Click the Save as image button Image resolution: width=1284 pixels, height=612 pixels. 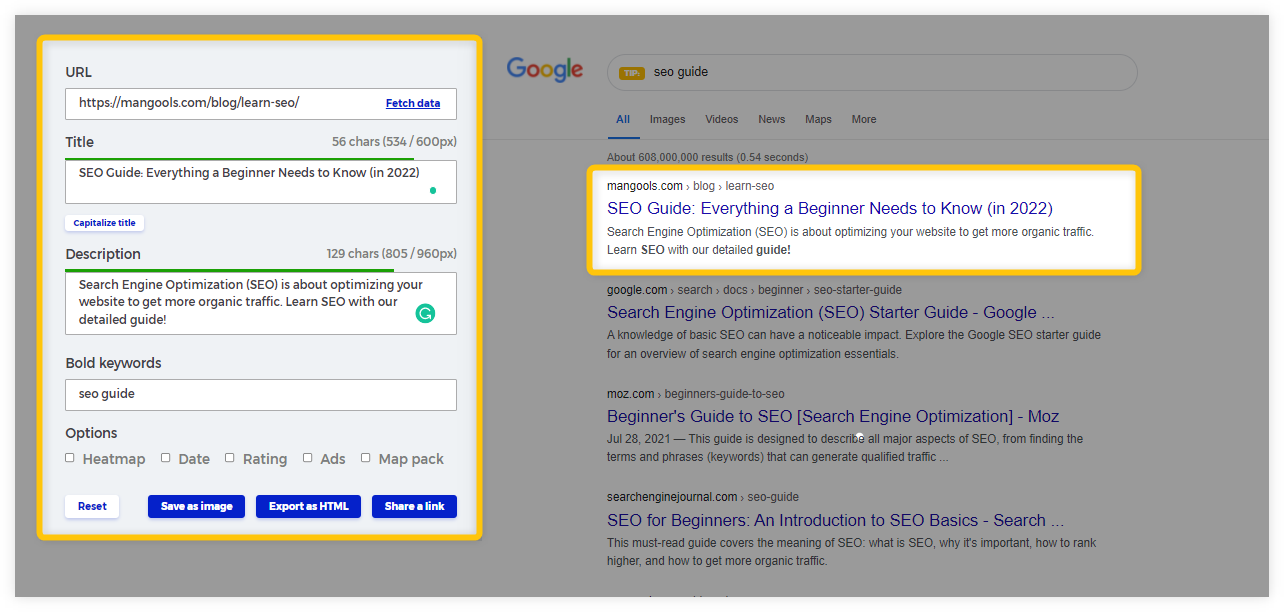pyautogui.click(x=196, y=506)
